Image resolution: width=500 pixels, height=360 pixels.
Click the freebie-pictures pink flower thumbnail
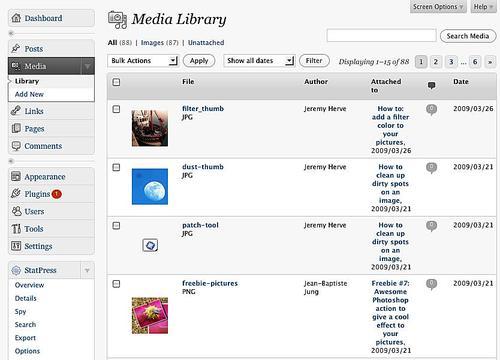point(150,316)
